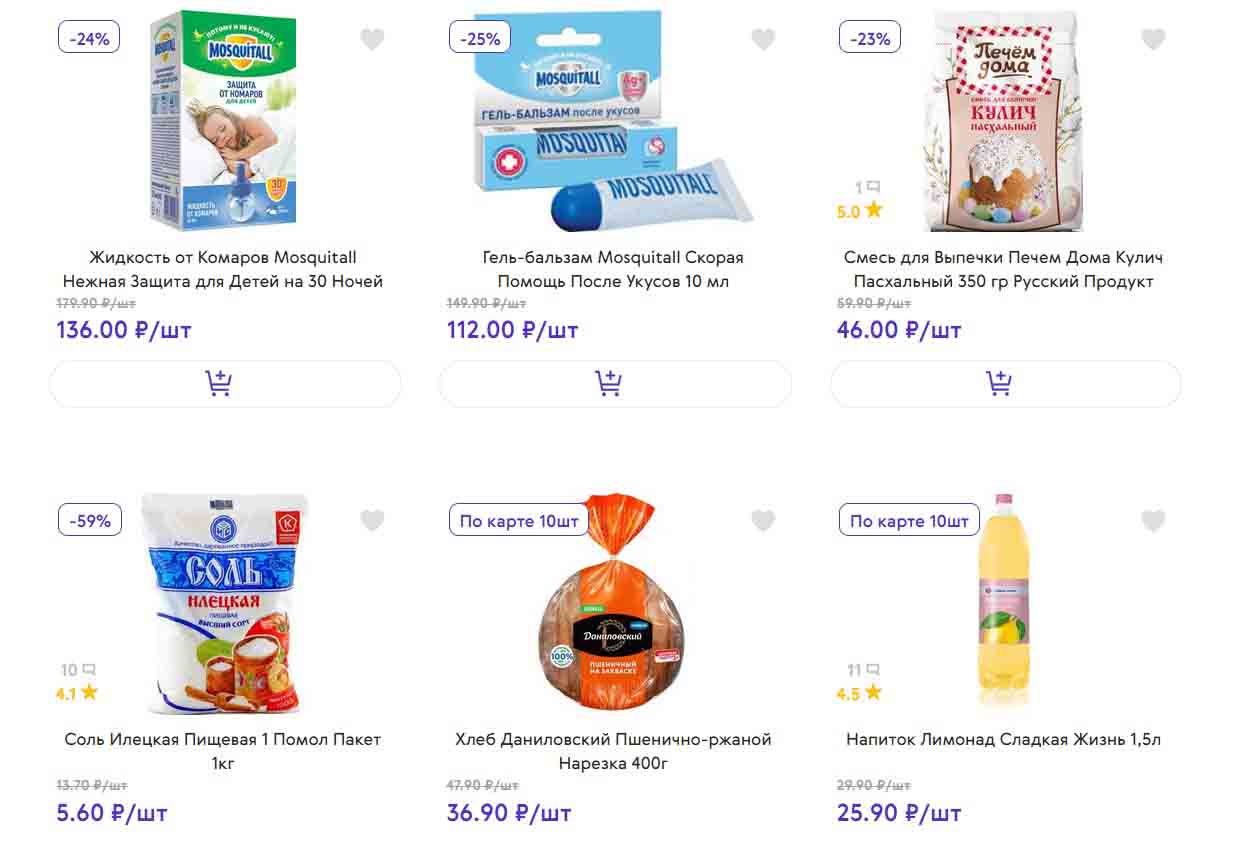Open reviews for Лимонад Сладкая Жизнь
The width and height of the screenshot is (1237, 841).
(863, 670)
